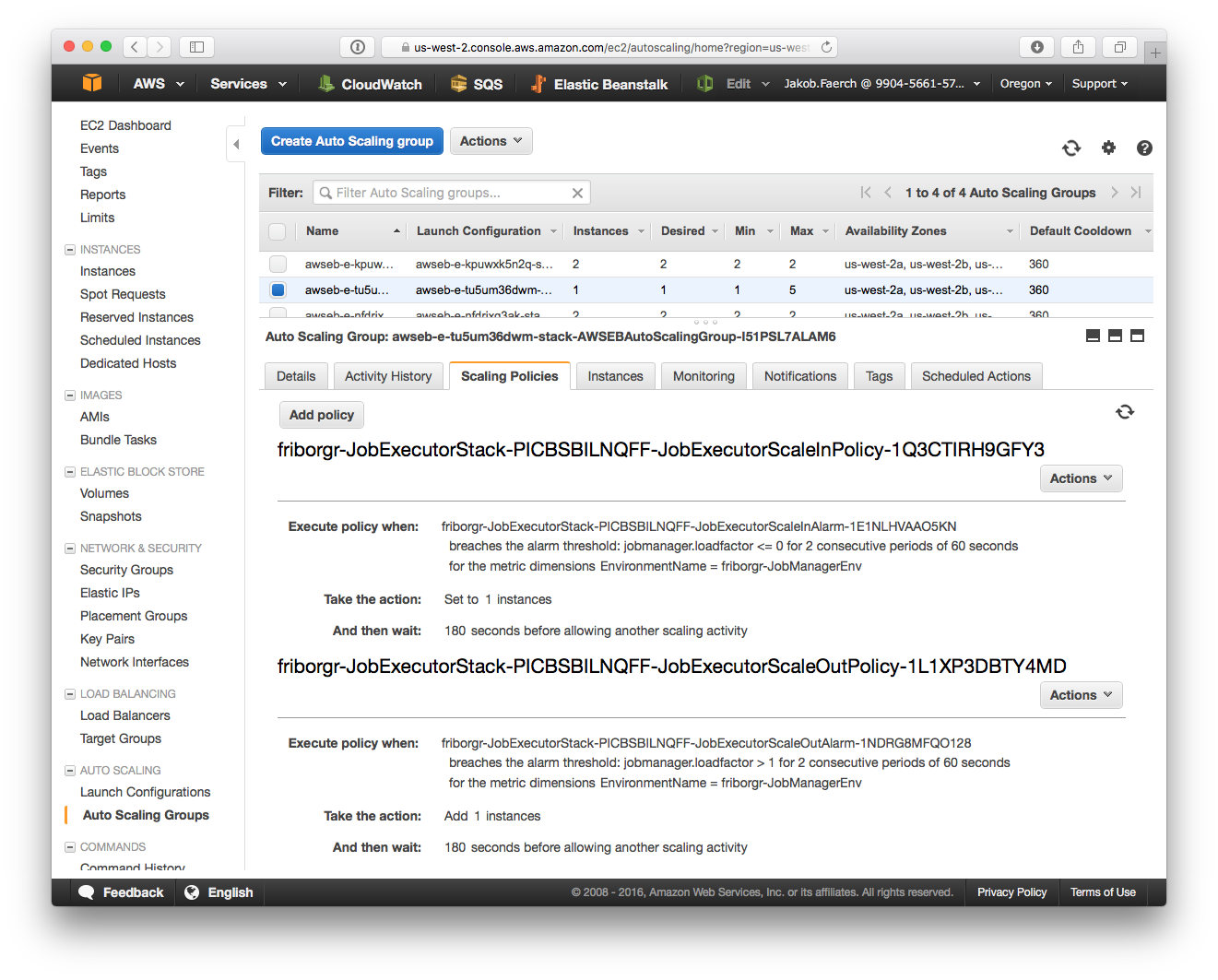Open the Support dropdown
The height and width of the screenshot is (980, 1218).
pos(1099,83)
